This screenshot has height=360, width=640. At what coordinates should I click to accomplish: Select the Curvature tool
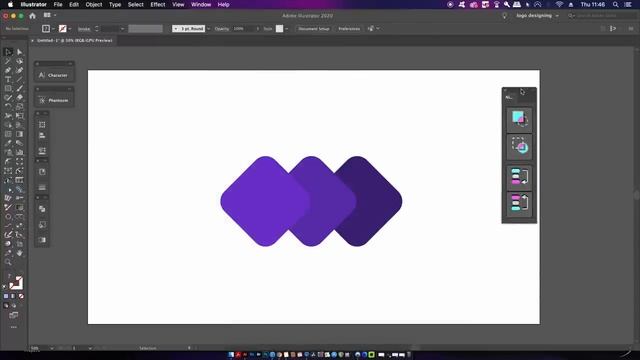[20, 70]
